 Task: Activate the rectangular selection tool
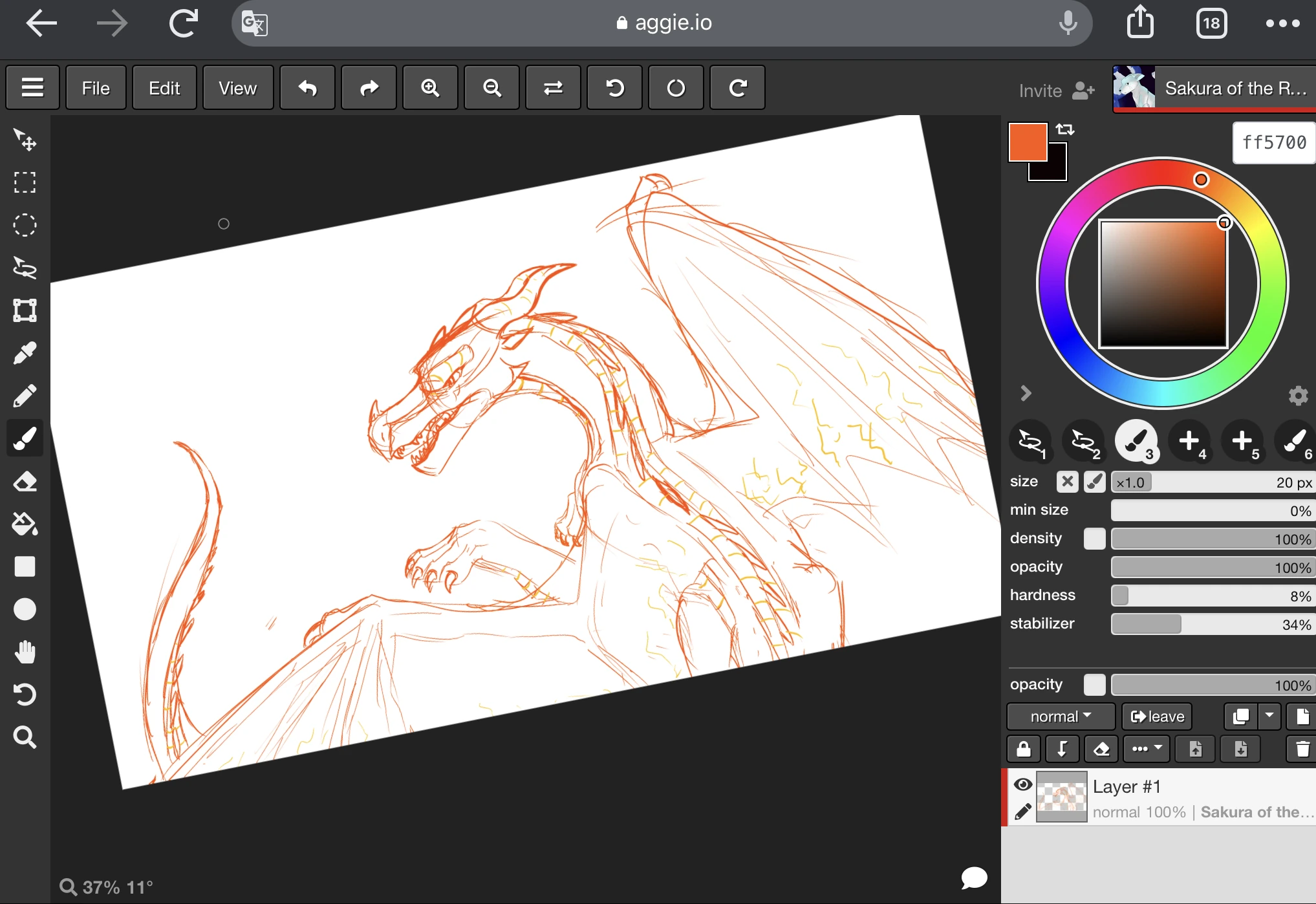(25, 183)
